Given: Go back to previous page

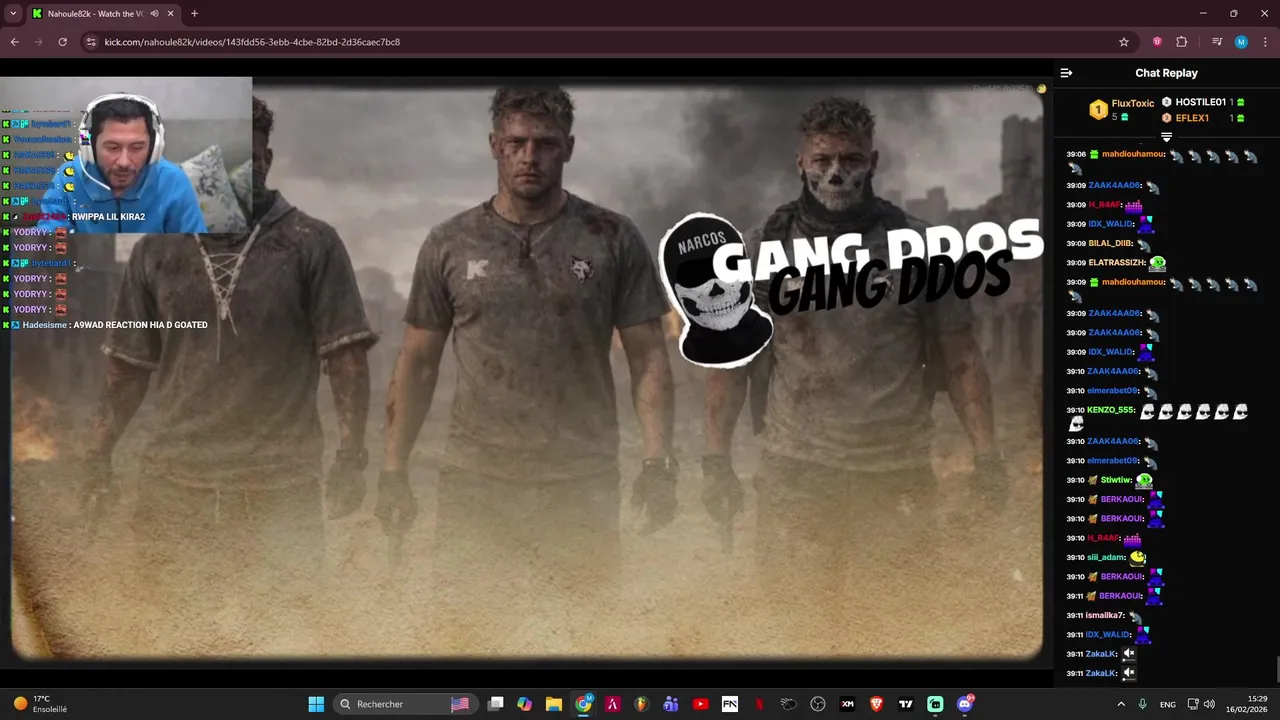Looking at the screenshot, I should pyautogui.click(x=14, y=42).
